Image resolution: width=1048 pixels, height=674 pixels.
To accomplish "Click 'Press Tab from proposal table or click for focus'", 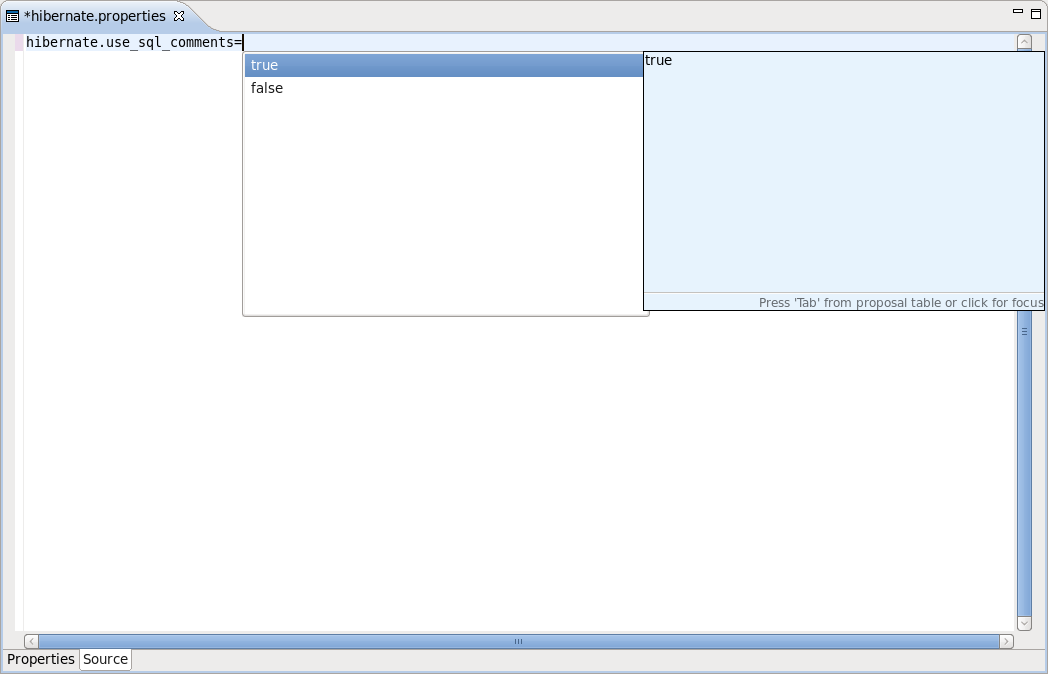I will (x=901, y=302).
